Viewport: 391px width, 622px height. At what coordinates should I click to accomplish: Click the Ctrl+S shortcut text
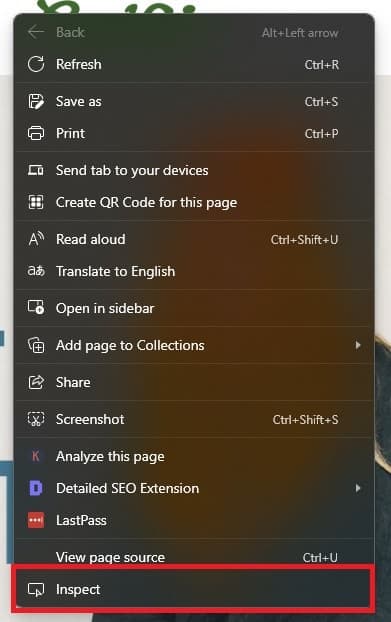(x=321, y=102)
